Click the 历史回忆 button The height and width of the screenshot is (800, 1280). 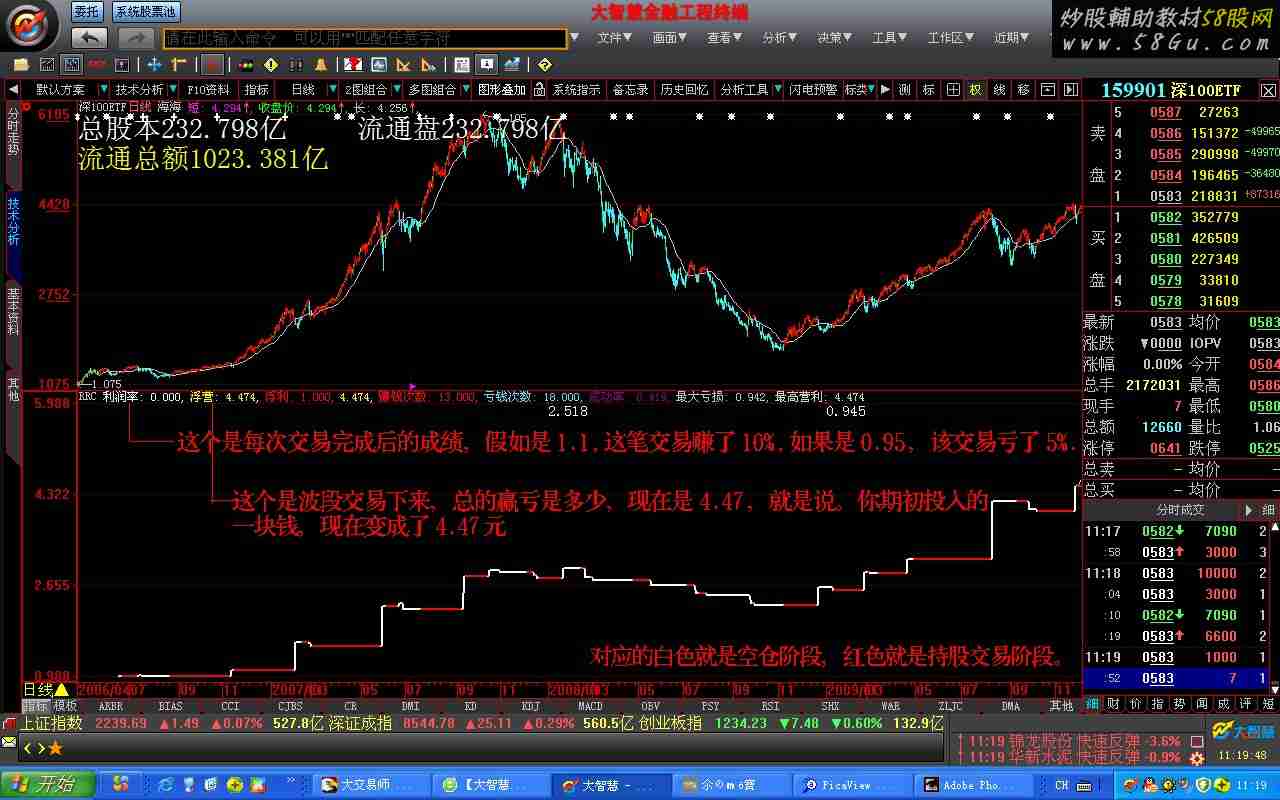click(684, 89)
